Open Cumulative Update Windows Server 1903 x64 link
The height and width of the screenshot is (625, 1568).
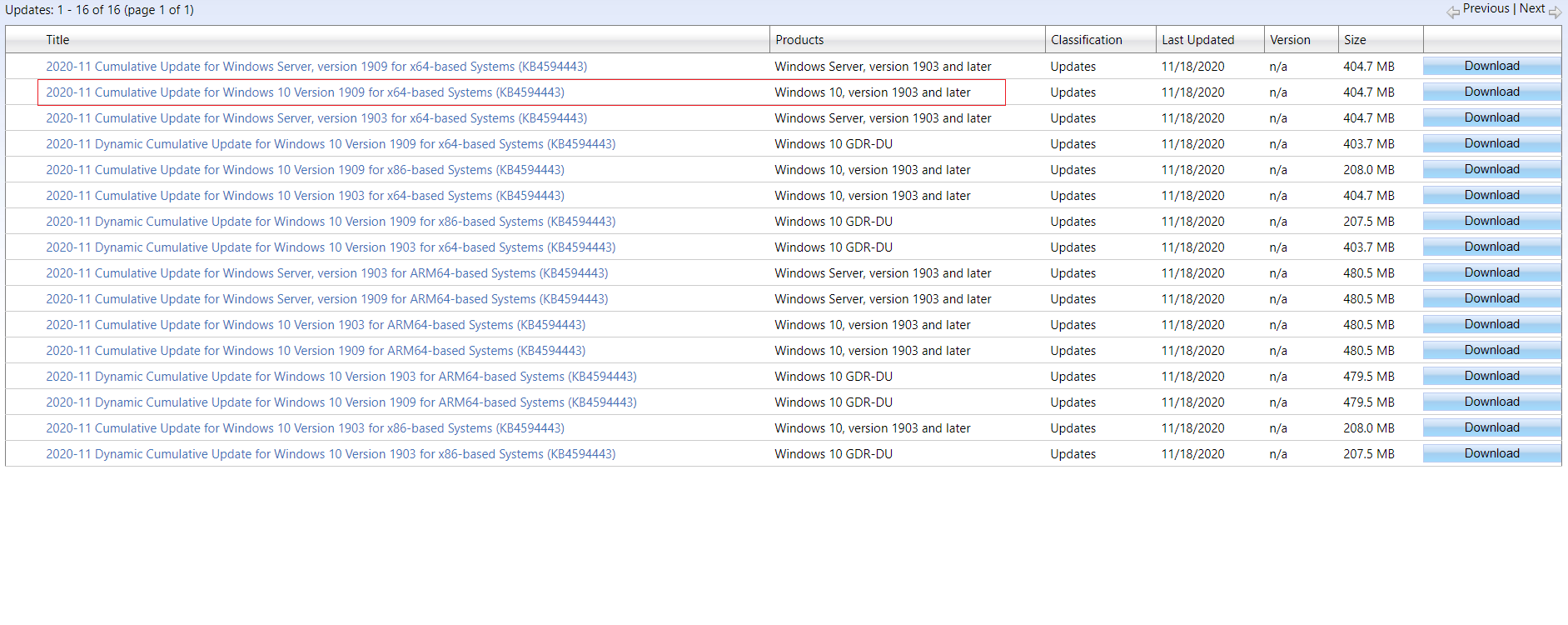tap(316, 118)
